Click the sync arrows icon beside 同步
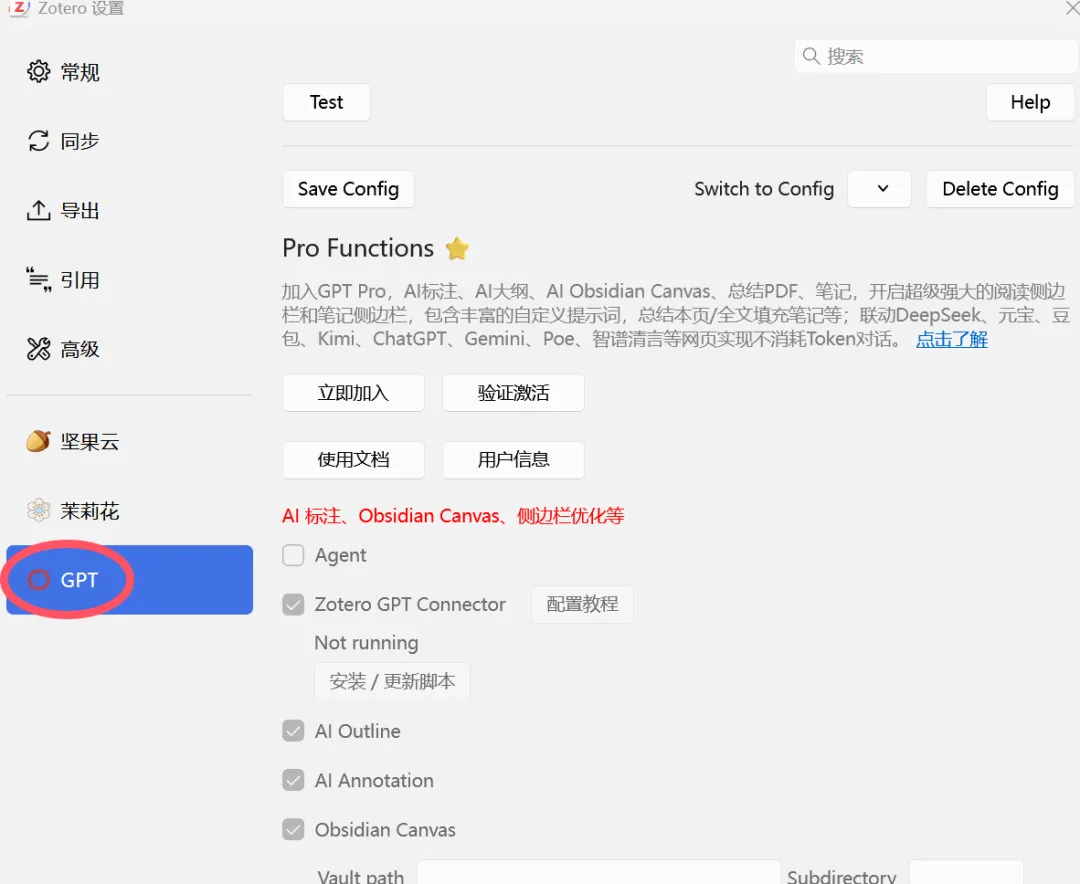Image resolution: width=1080 pixels, height=884 pixels. 39,141
